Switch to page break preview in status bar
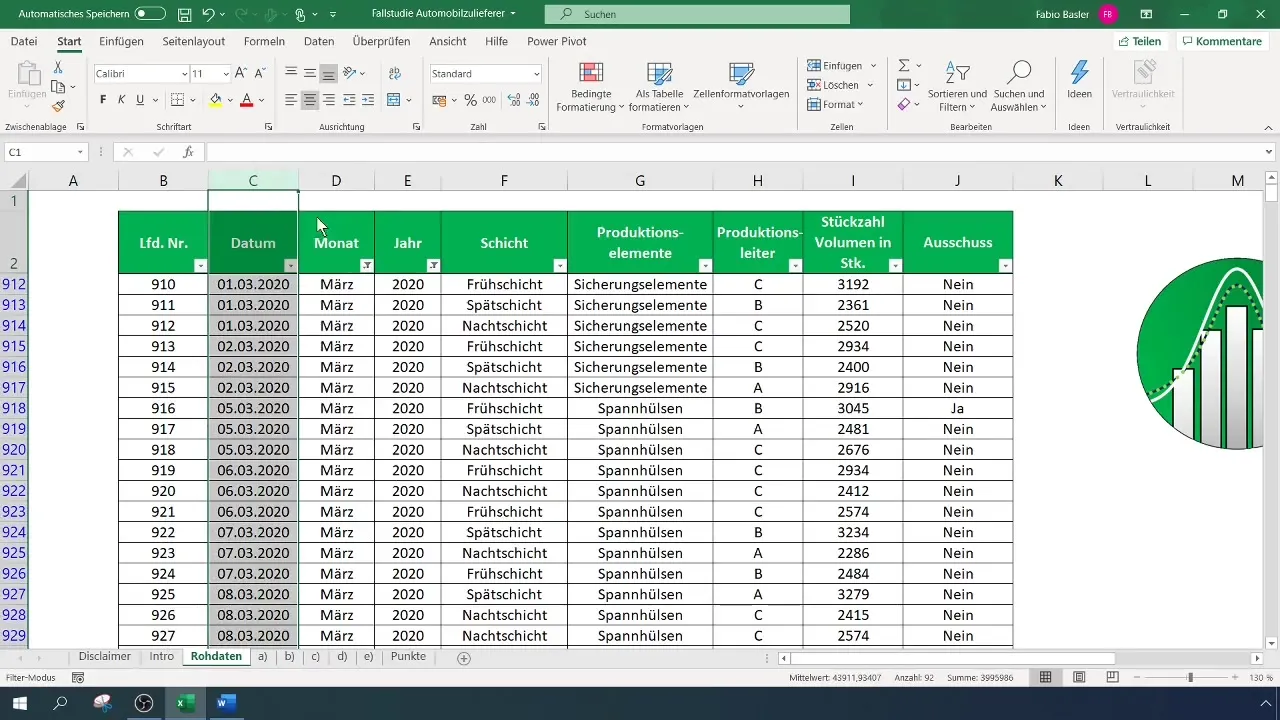 pyautogui.click(x=1113, y=677)
